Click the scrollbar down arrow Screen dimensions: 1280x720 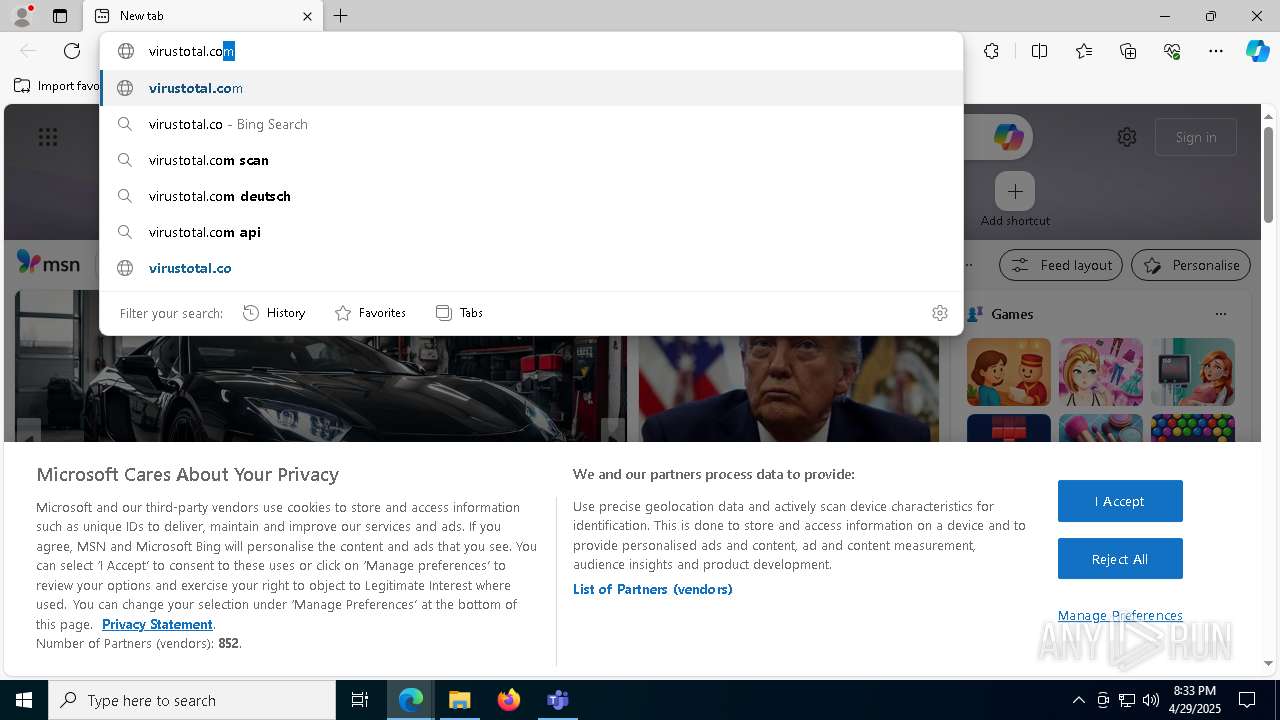[x=1268, y=663]
